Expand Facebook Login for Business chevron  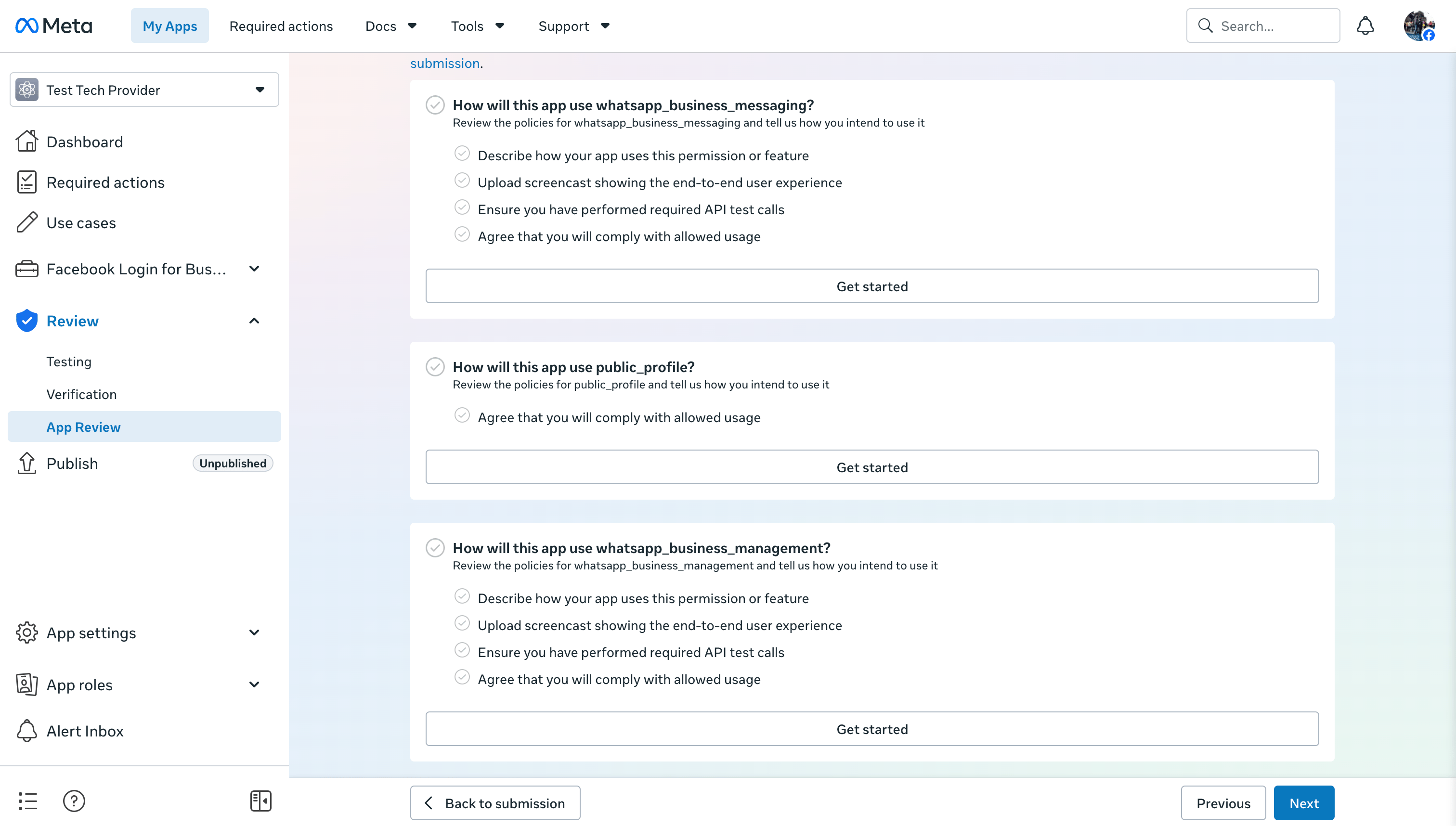coord(254,269)
